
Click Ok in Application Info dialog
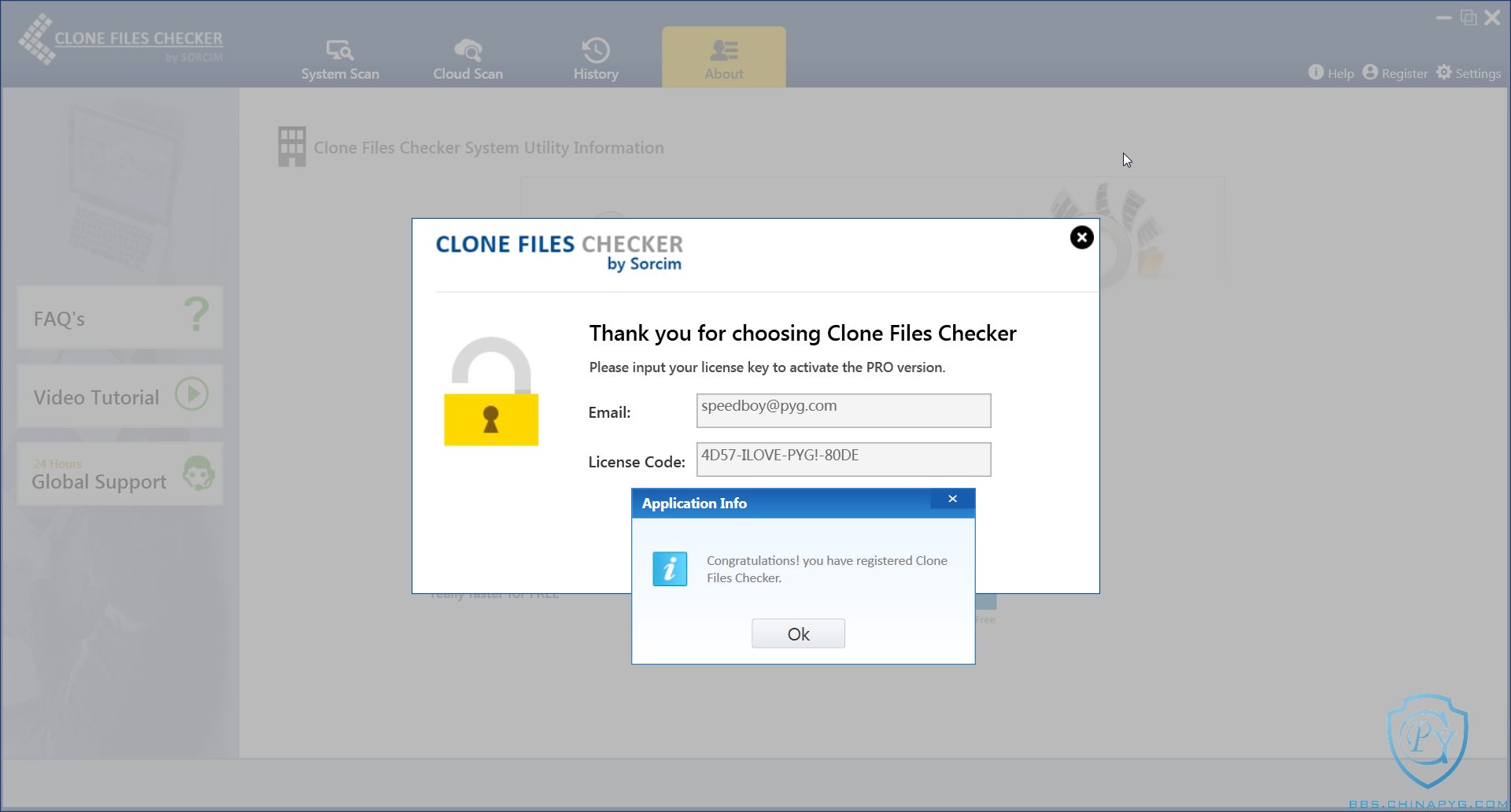(798, 633)
